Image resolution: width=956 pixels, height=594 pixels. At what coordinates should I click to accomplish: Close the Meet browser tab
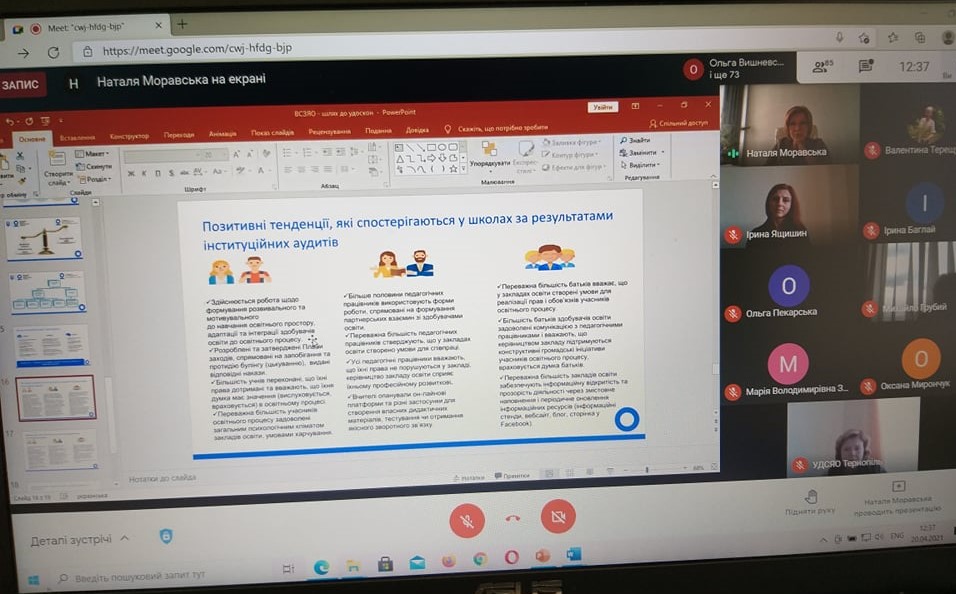[x=159, y=26]
